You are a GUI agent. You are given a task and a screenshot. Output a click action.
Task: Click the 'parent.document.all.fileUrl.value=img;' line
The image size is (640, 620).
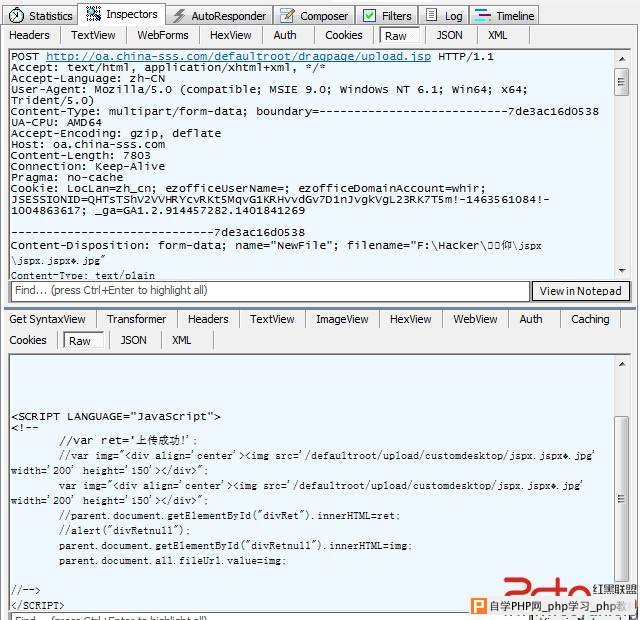(173, 561)
